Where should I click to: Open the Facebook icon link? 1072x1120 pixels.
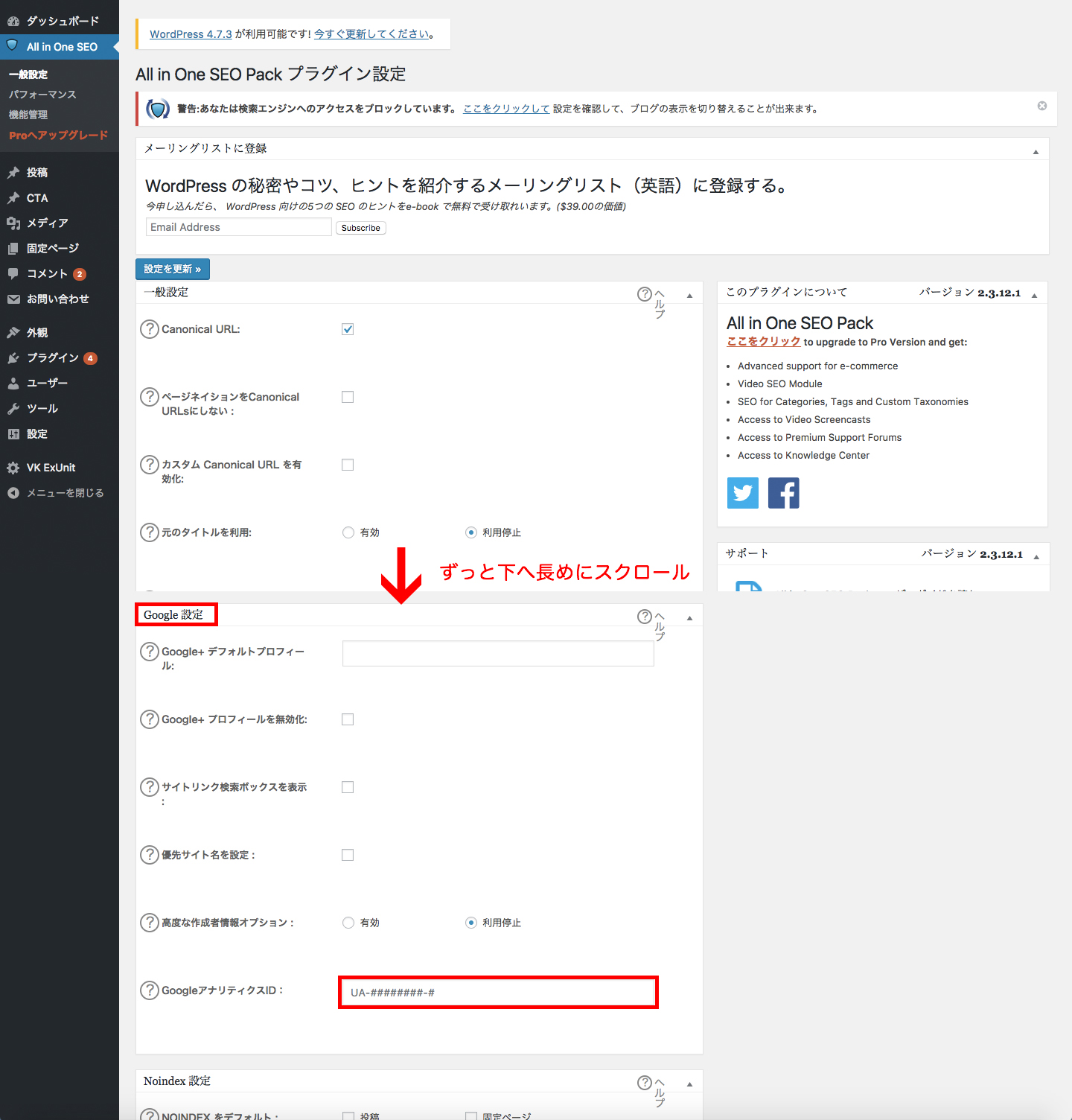pos(784,493)
